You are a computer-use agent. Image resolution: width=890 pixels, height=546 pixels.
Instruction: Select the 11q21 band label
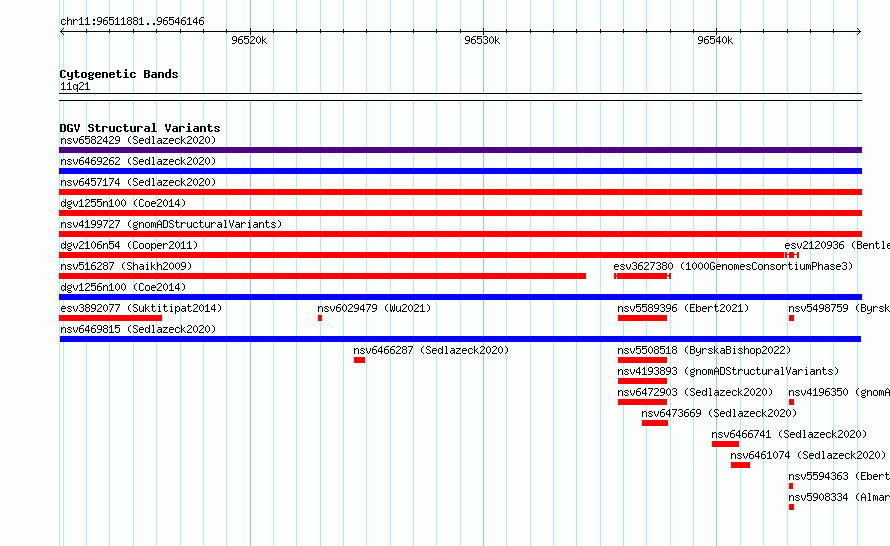(x=75, y=86)
